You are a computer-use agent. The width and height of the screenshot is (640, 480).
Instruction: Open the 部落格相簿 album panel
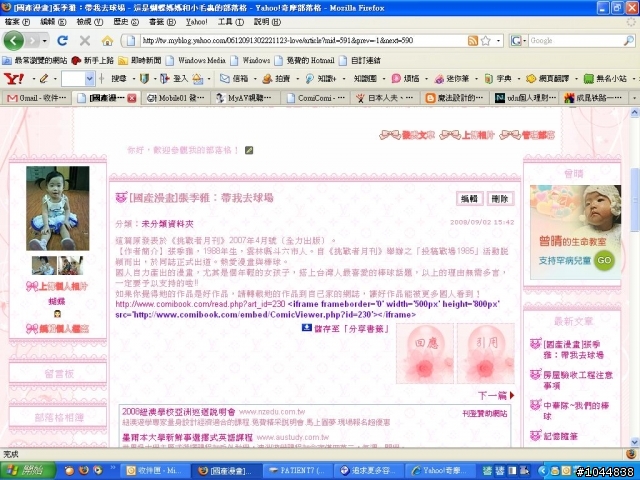tap(58, 418)
